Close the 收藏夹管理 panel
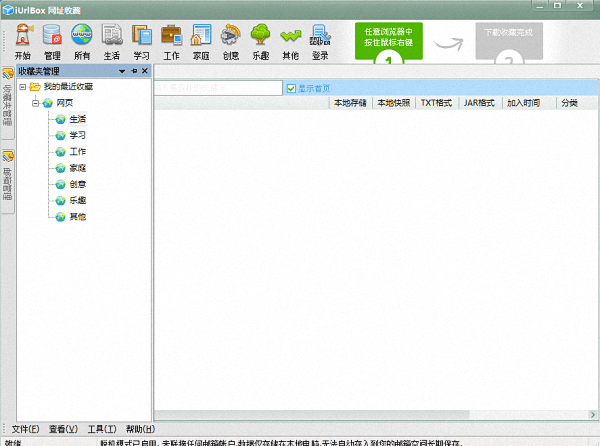Image resolution: width=600 pixels, height=446 pixels. [145, 72]
